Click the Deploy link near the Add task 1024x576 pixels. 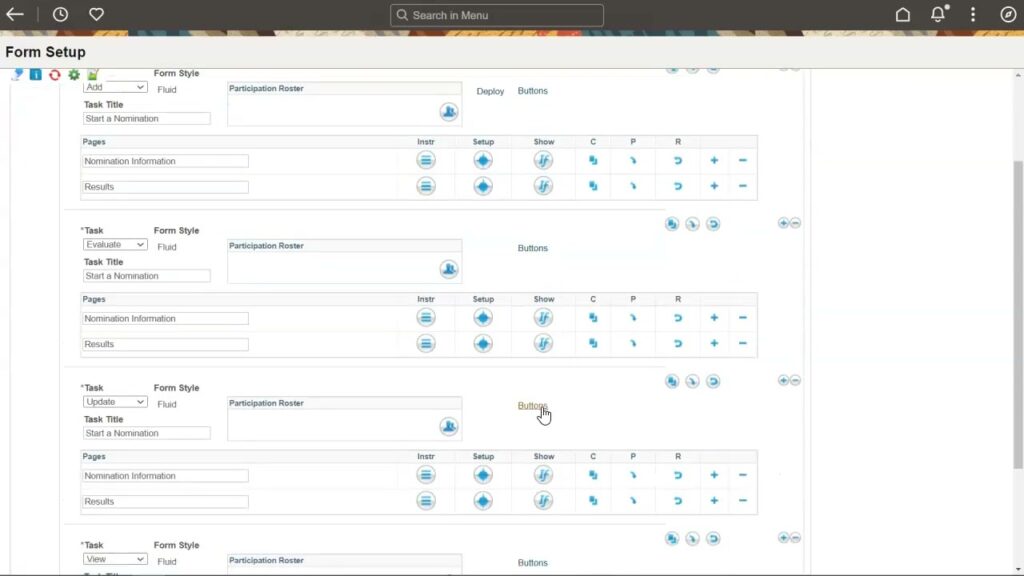490,90
